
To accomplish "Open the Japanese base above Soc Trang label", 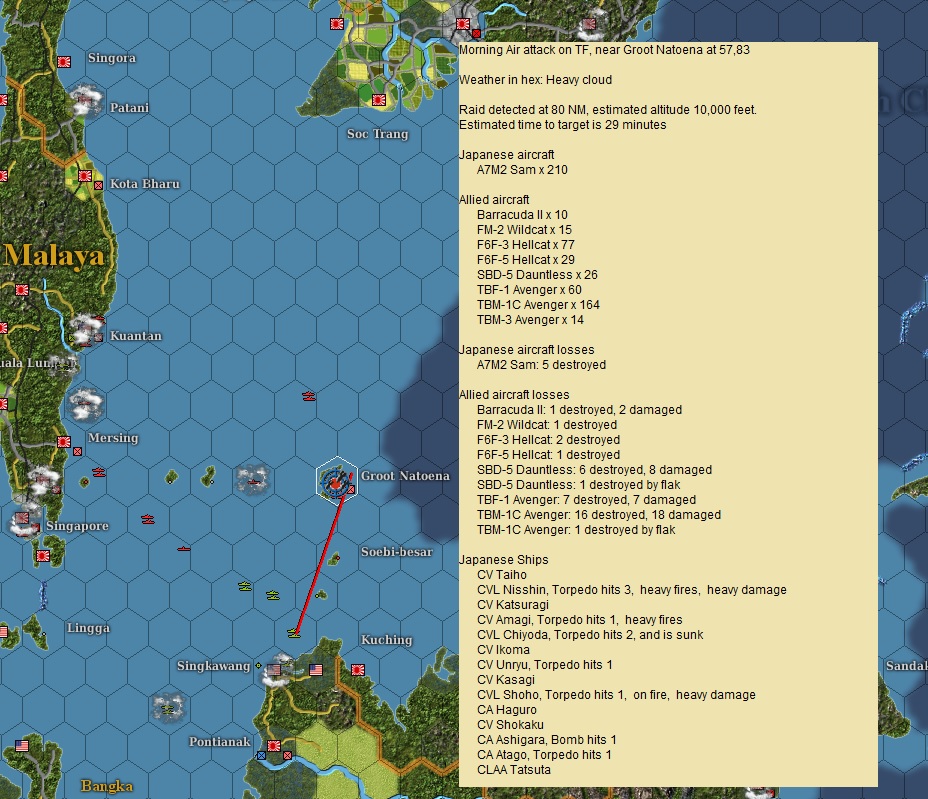I will coord(379,99).
